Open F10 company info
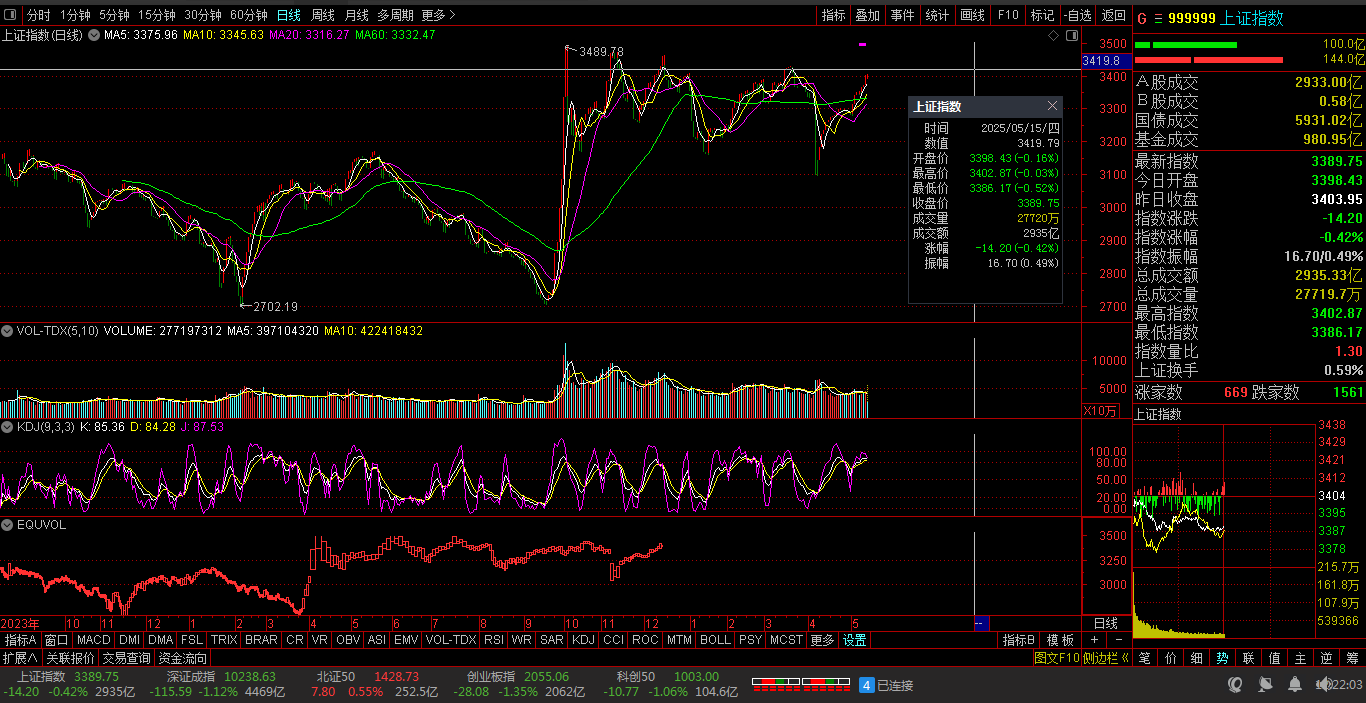Viewport: 1366px width, 703px height. tap(1008, 15)
